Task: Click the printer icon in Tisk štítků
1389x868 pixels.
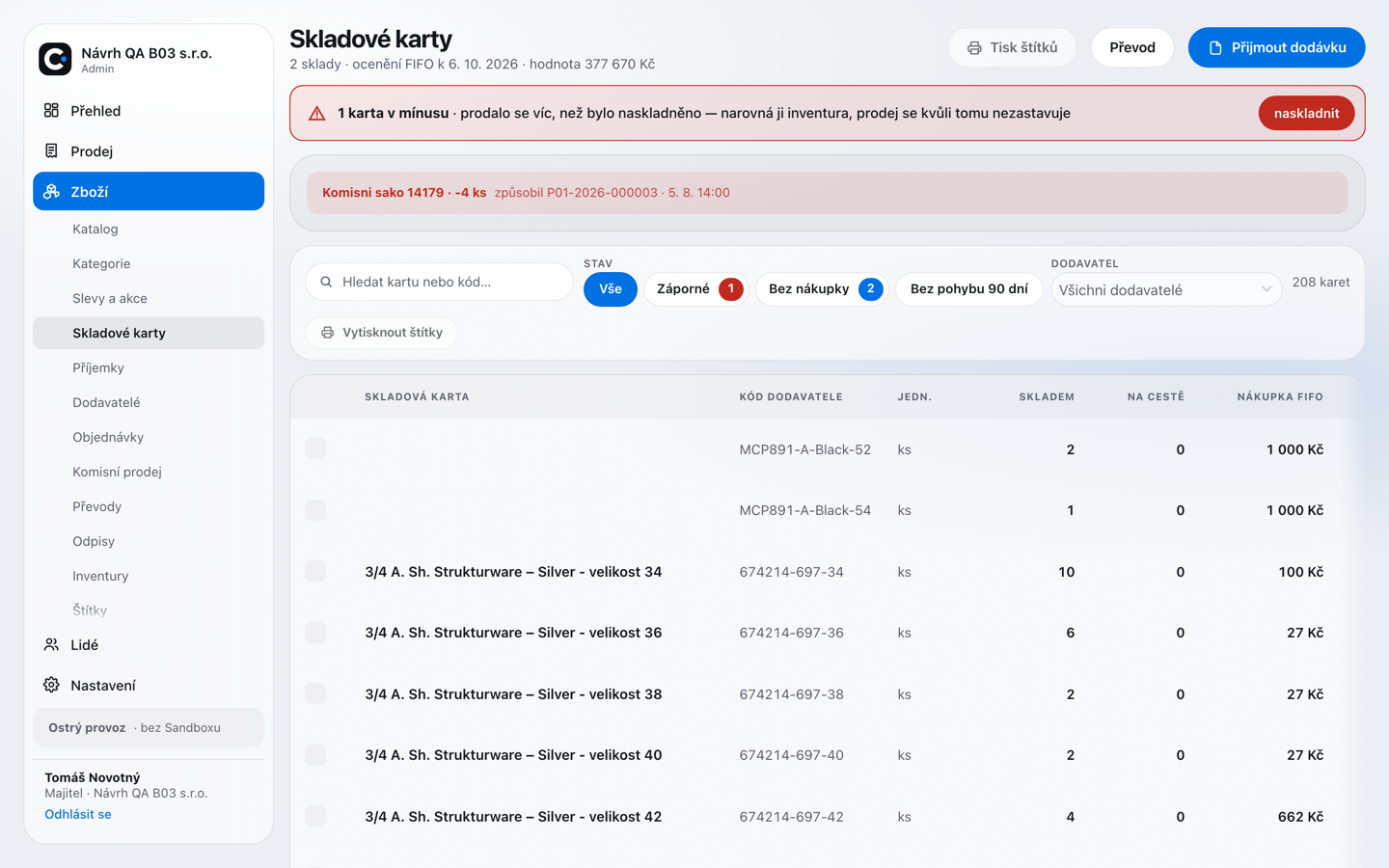Action: pos(974,47)
